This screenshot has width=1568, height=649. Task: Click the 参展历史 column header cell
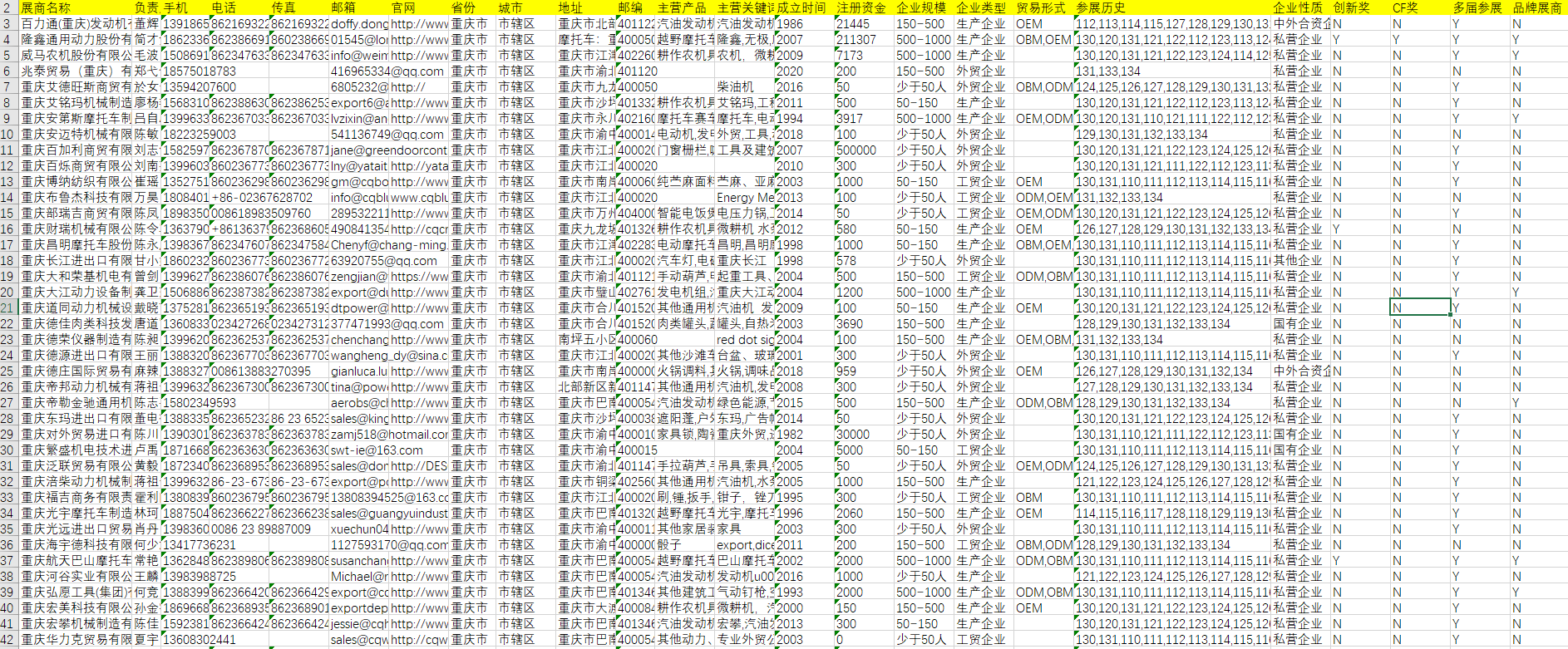pos(1100,7)
